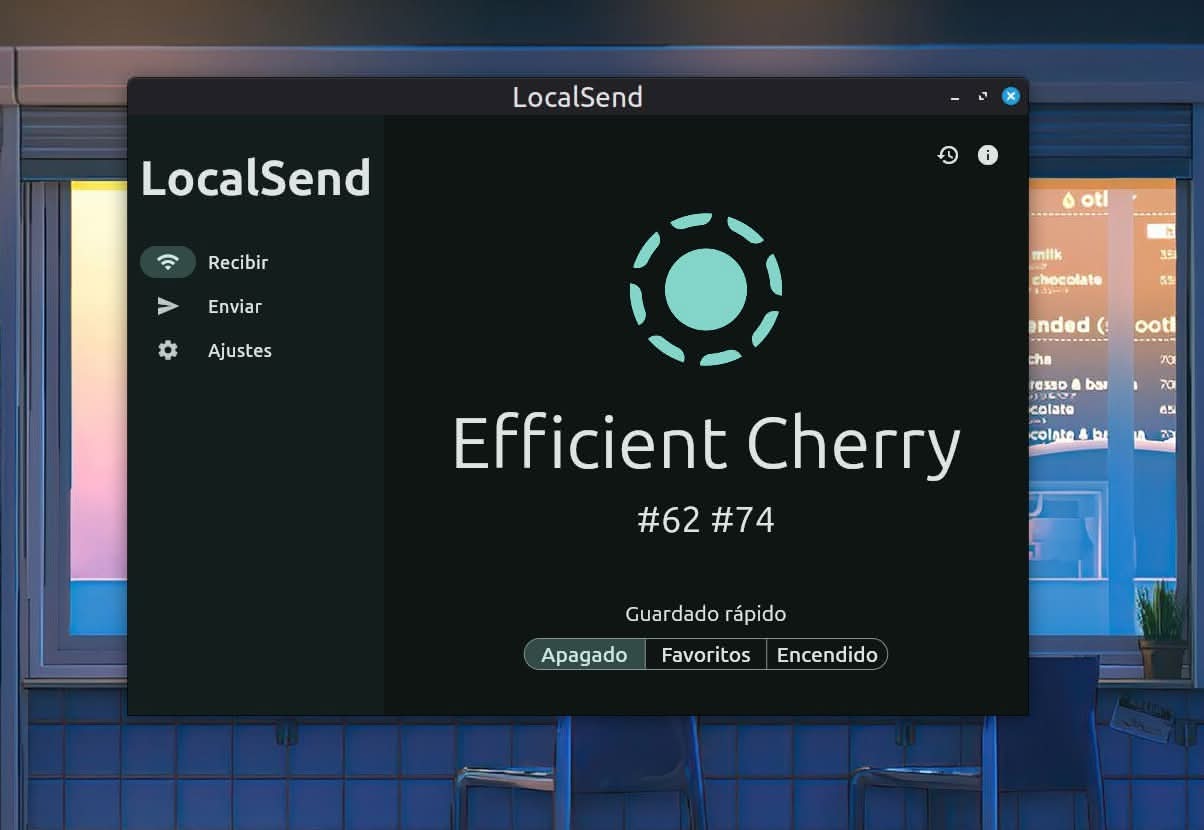The height and width of the screenshot is (830, 1204).
Task: Click the large teal LocalSend logo
Action: [x=706, y=289]
